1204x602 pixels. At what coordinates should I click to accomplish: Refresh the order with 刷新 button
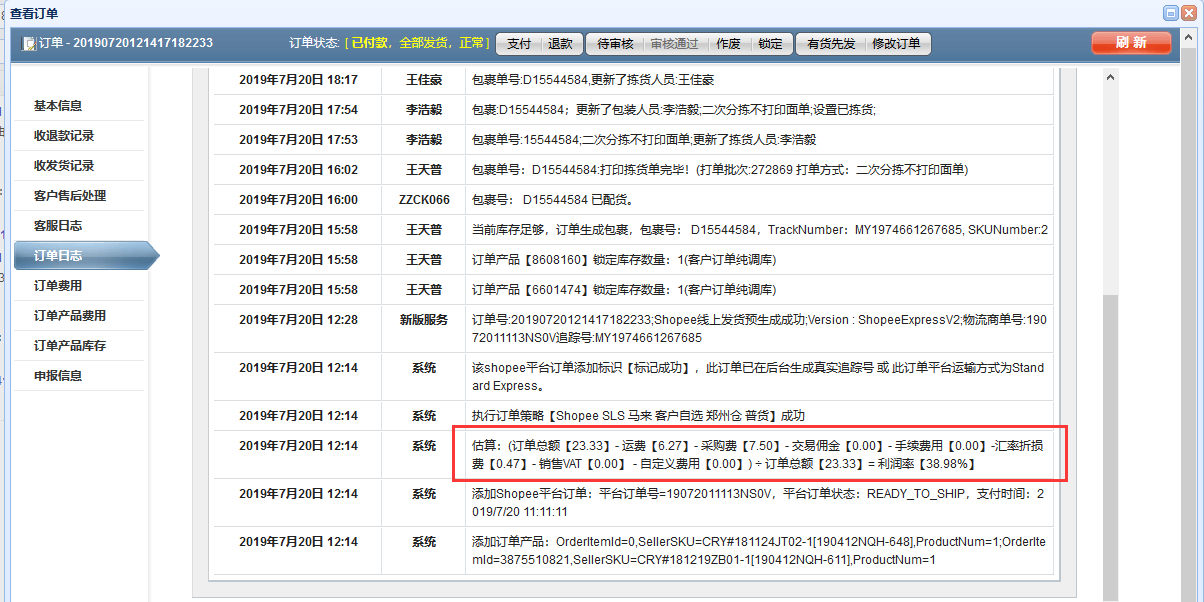tap(1131, 43)
